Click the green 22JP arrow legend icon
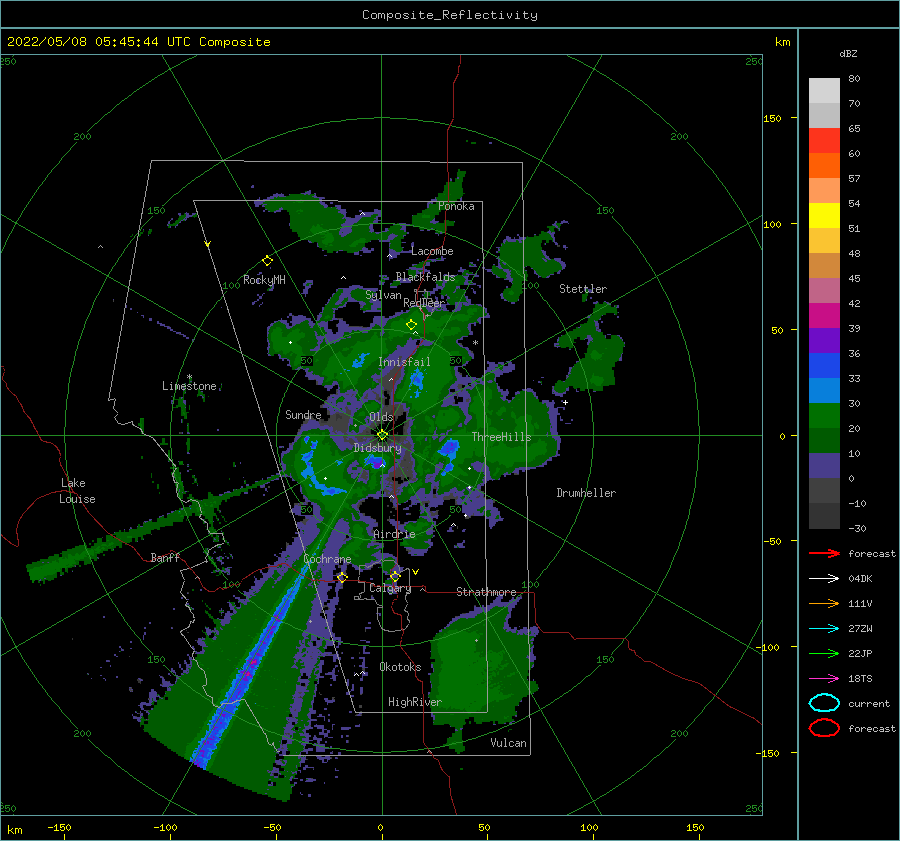This screenshot has width=900, height=841. pos(824,653)
